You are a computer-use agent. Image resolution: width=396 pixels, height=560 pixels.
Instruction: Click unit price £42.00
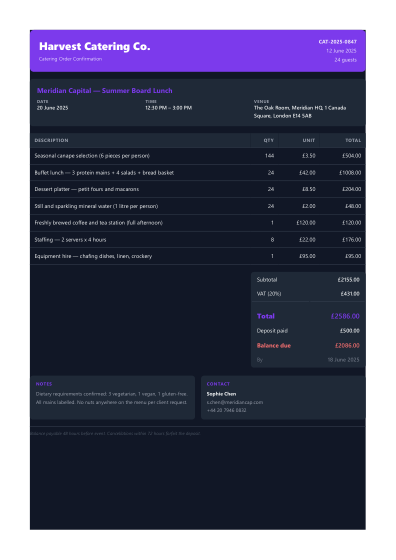coord(307,173)
